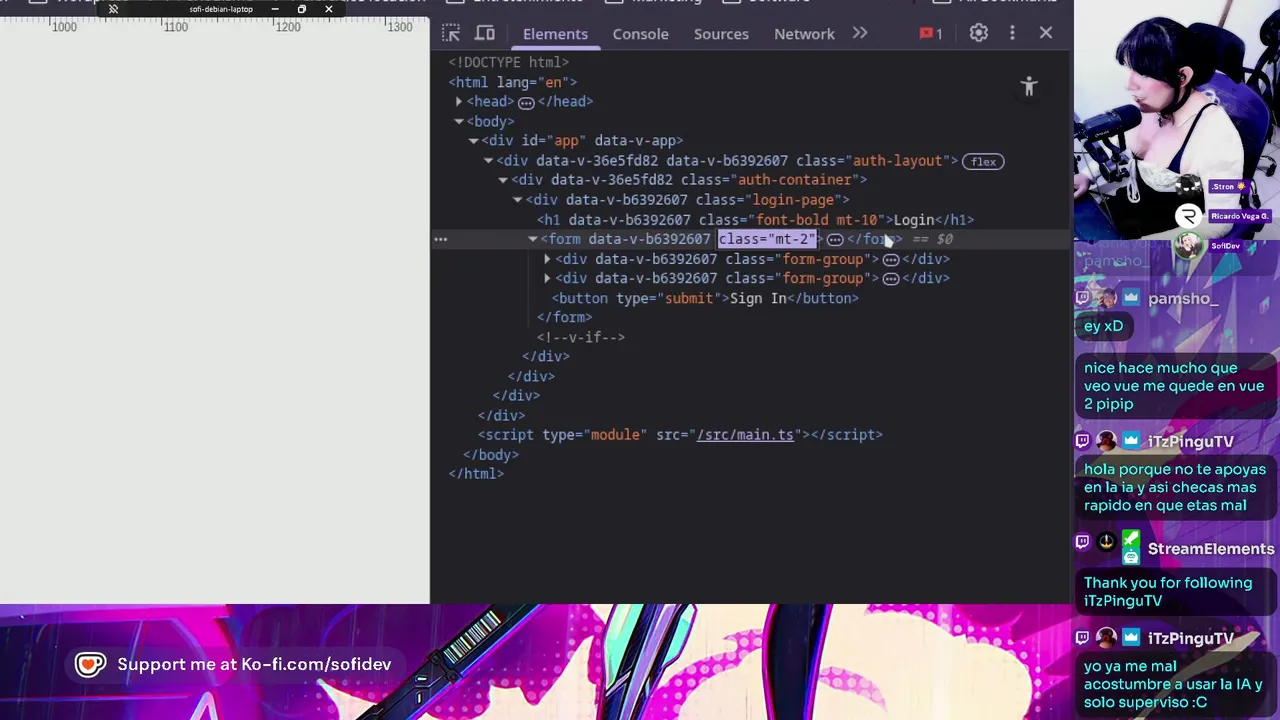Select the closing </html> tag row
This screenshot has height=720, width=1280.
click(477, 474)
